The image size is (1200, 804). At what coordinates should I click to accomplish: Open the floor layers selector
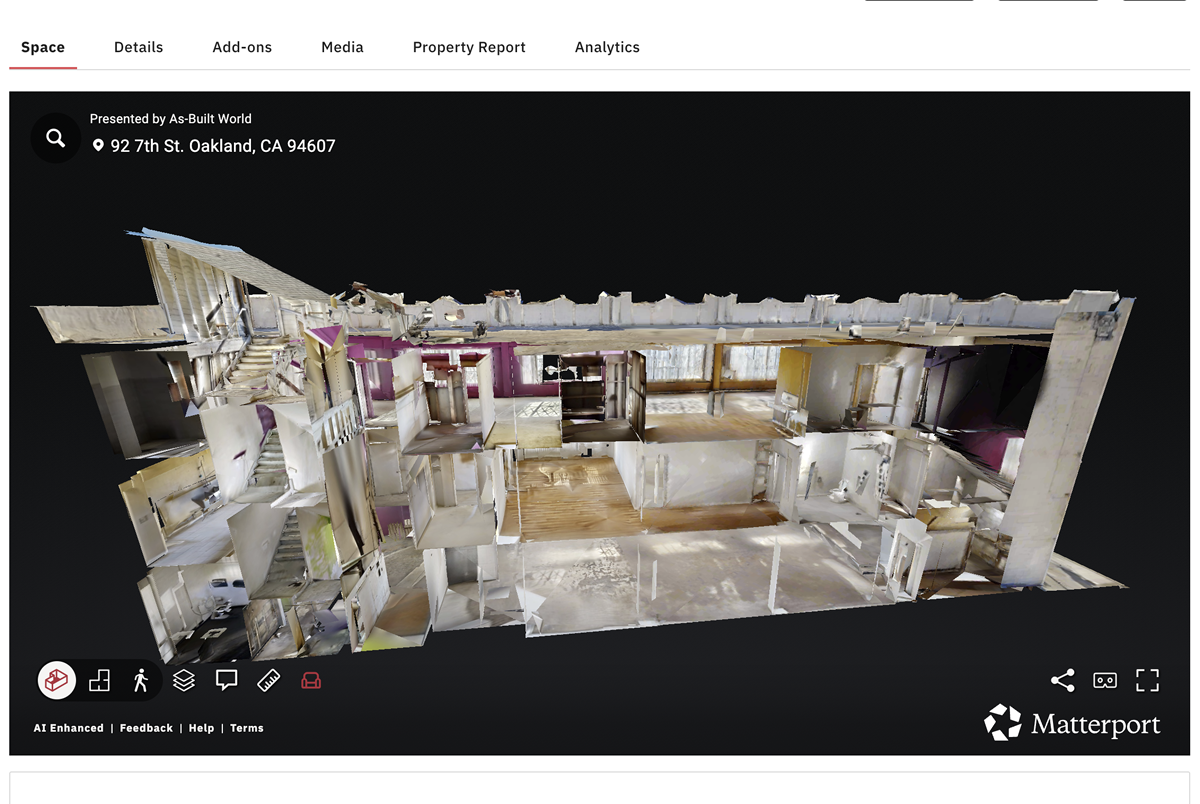pos(184,681)
